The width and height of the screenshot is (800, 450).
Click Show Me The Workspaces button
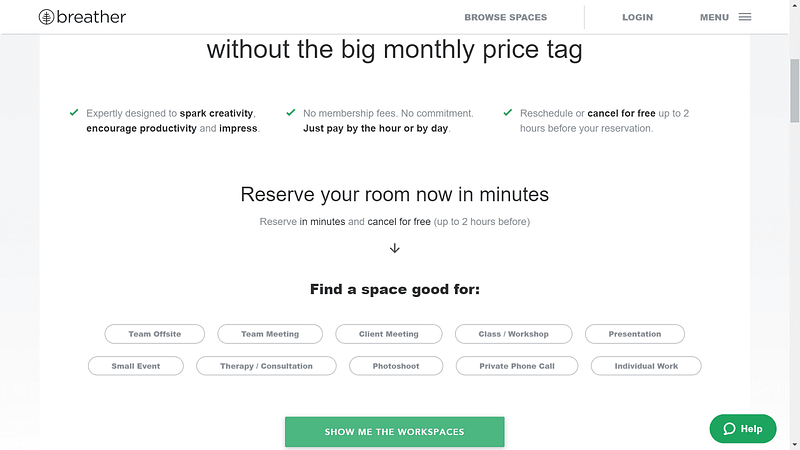tap(394, 432)
